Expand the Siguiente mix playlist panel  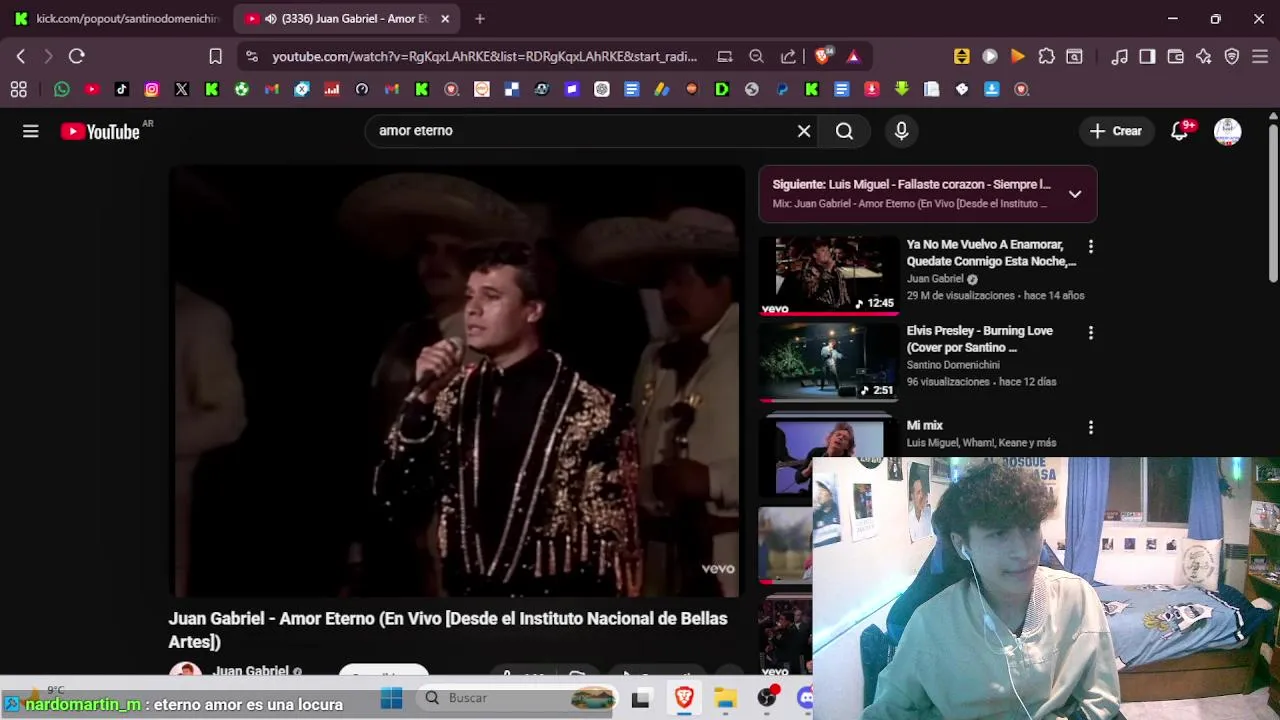1075,194
